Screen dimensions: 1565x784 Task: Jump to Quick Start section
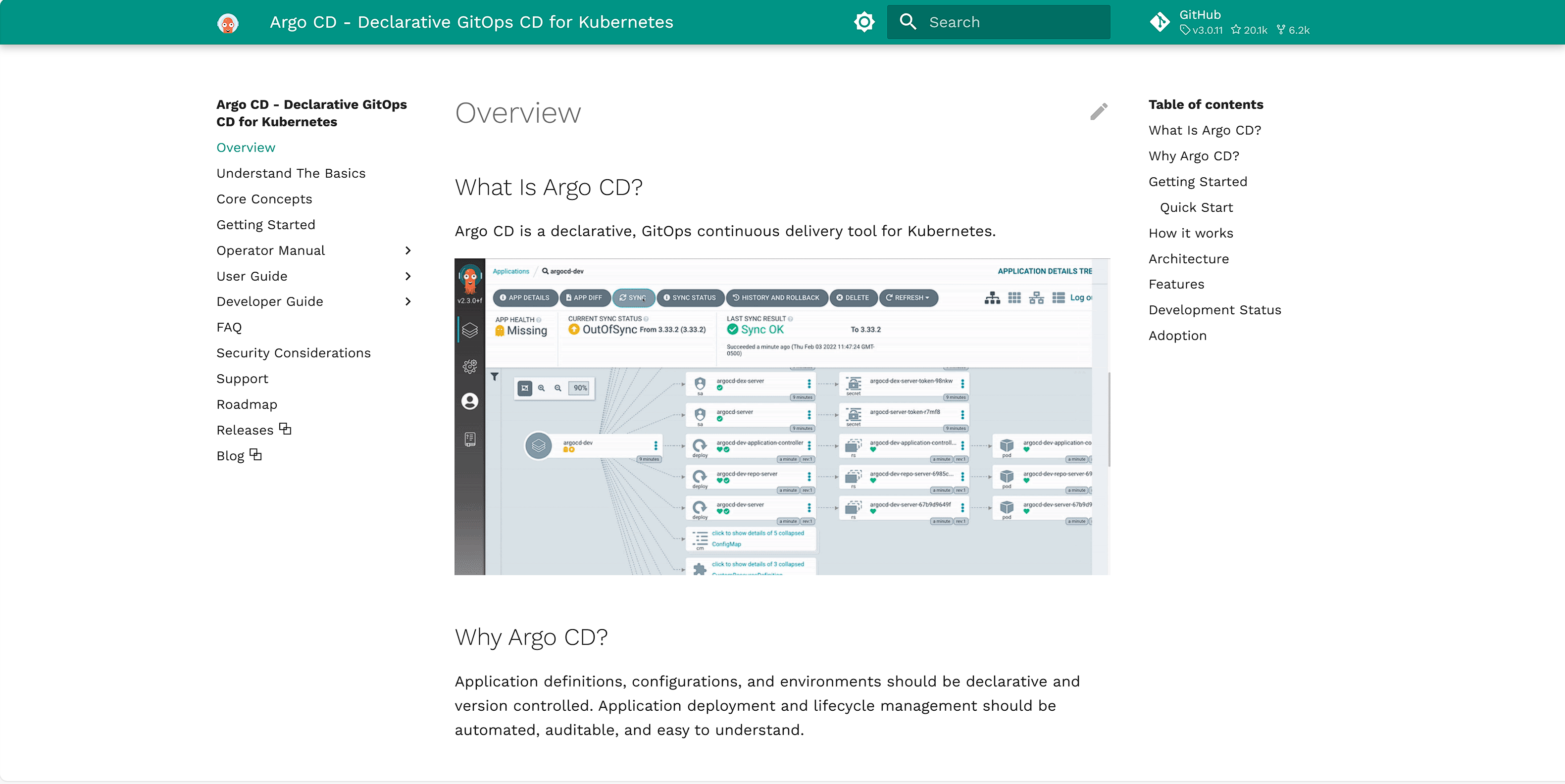tap(1196, 208)
